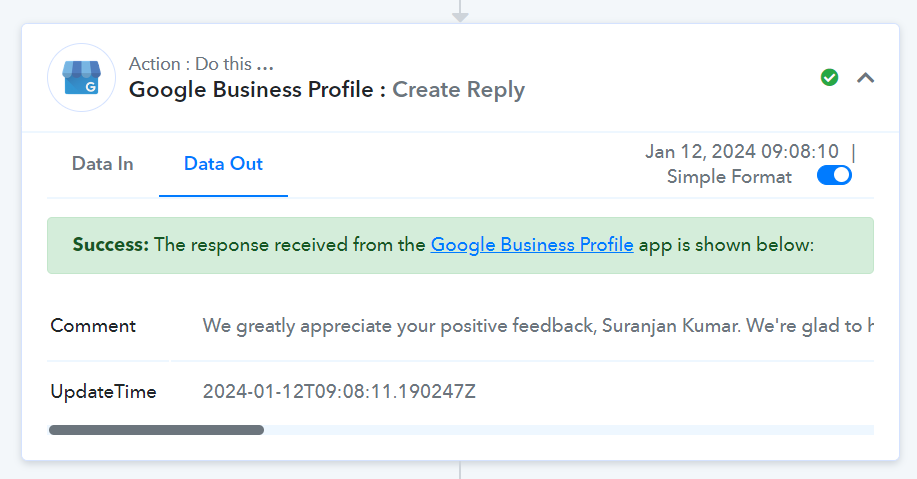Click the horizontal scrollbar thumb
The height and width of the screenshot is (479, 917).
pyautogui.click(x=156, y=430)
